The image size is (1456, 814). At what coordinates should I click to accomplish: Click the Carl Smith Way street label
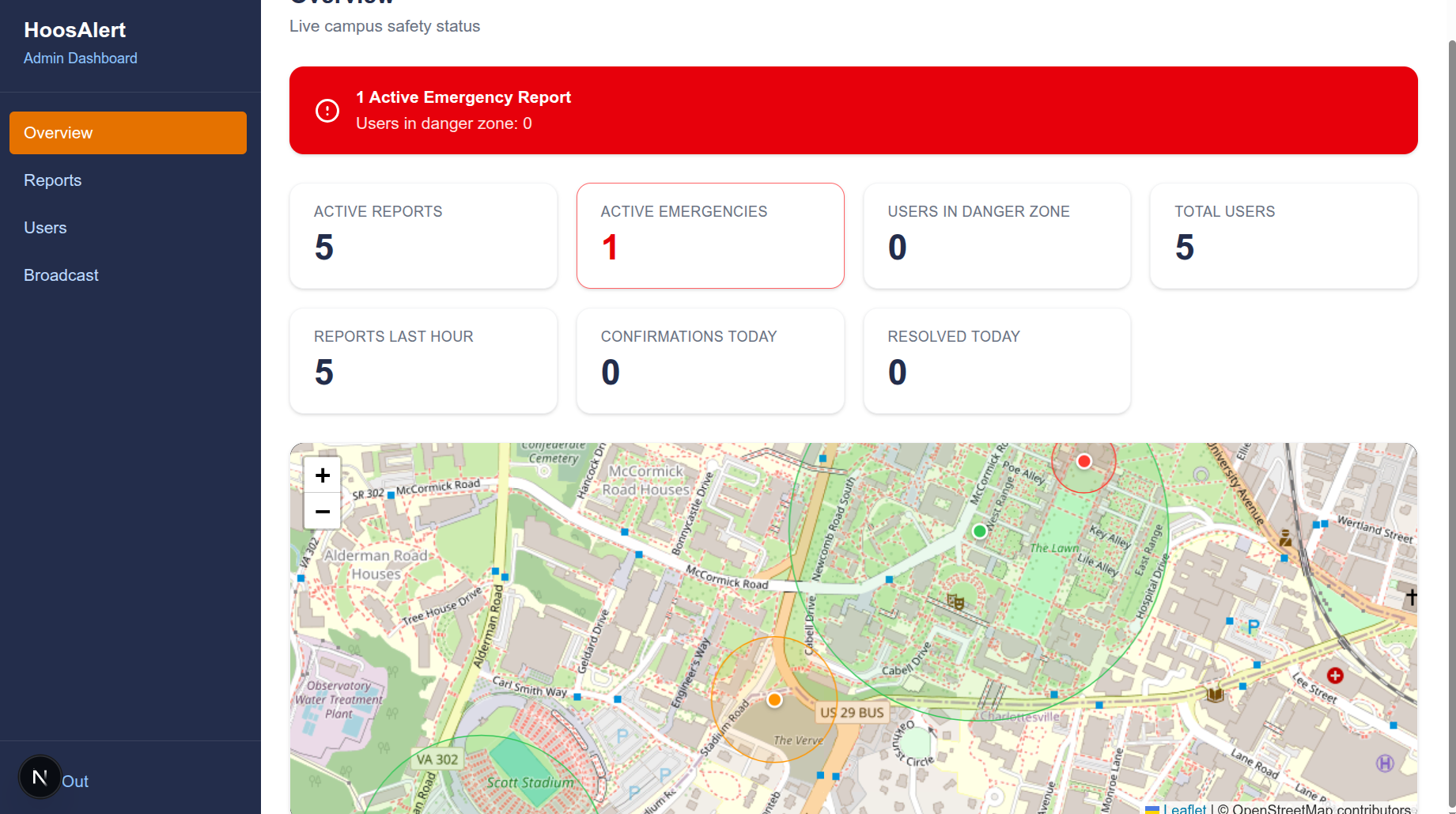point(530,687)
